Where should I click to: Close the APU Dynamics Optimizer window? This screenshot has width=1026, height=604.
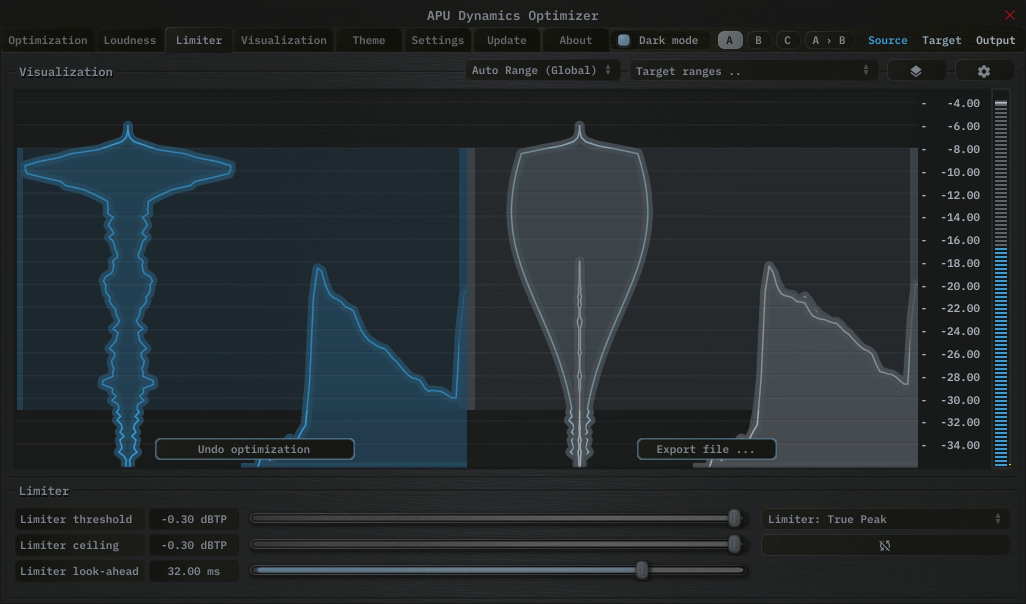(1009, 15)
